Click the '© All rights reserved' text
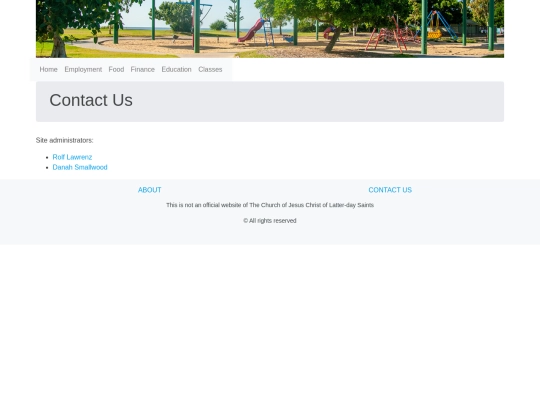Screen dimensions: 540x405 (x=270, y=221)
